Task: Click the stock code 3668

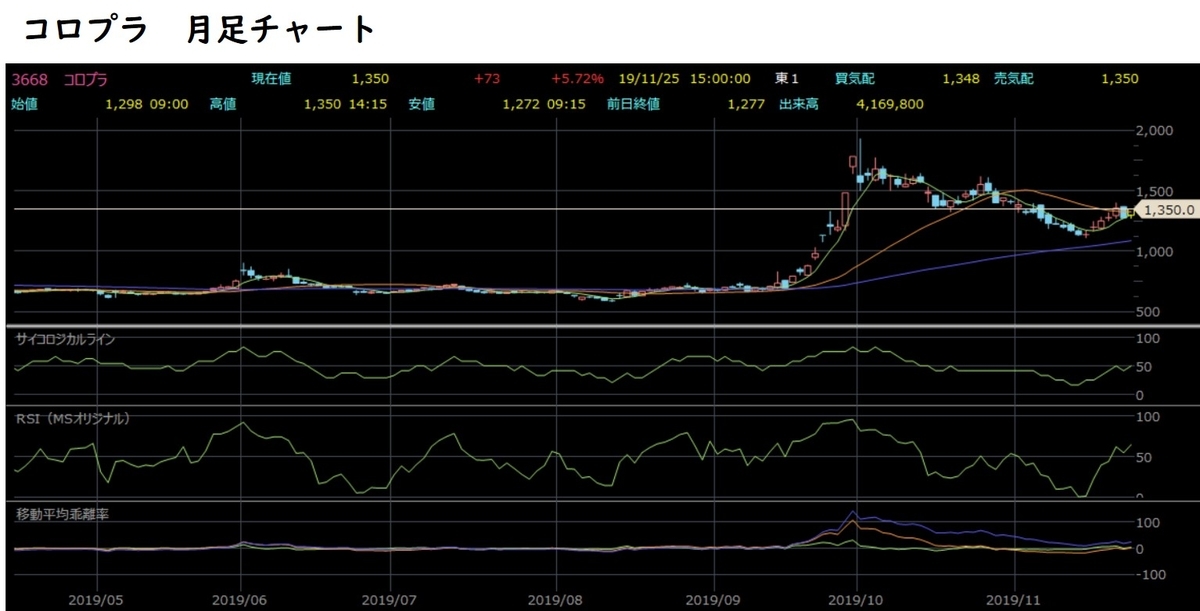Action: coord(29,79)
